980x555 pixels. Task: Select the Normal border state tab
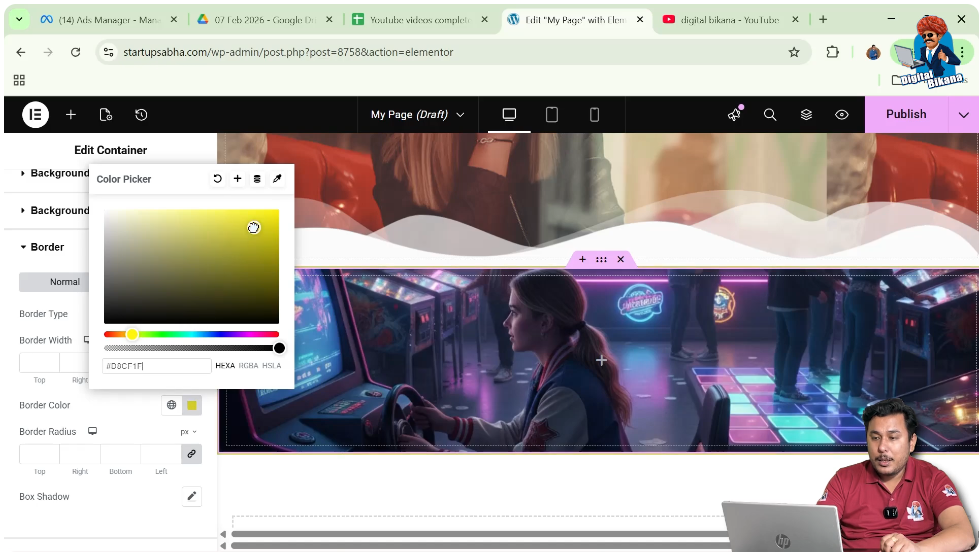[64, 282]
